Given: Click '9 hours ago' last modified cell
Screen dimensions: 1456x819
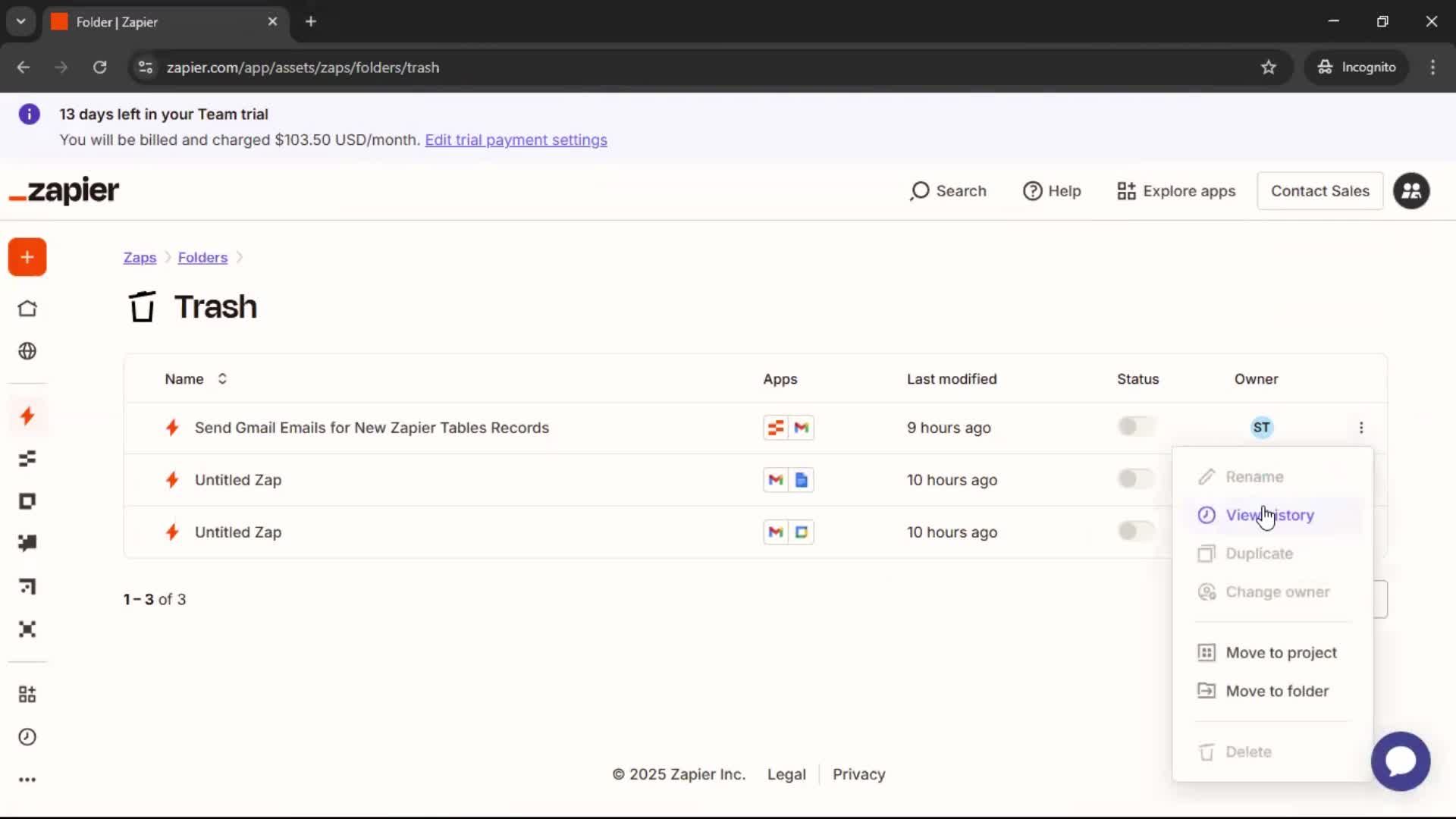Looking at the screenshot, I should 949,428.
